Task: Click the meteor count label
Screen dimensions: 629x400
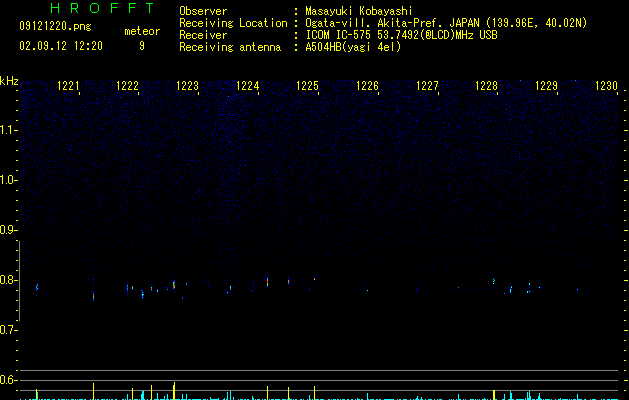Action: [x=142, y=31]
